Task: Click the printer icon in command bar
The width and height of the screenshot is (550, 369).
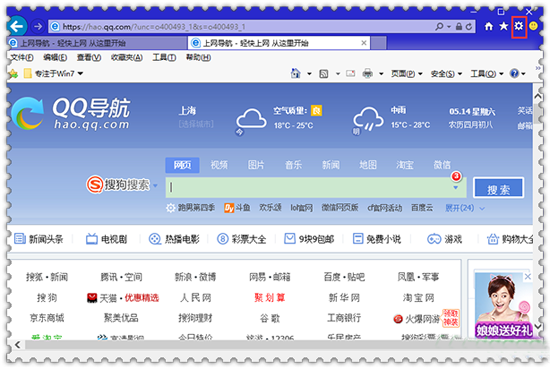Action: pos(367,74)
